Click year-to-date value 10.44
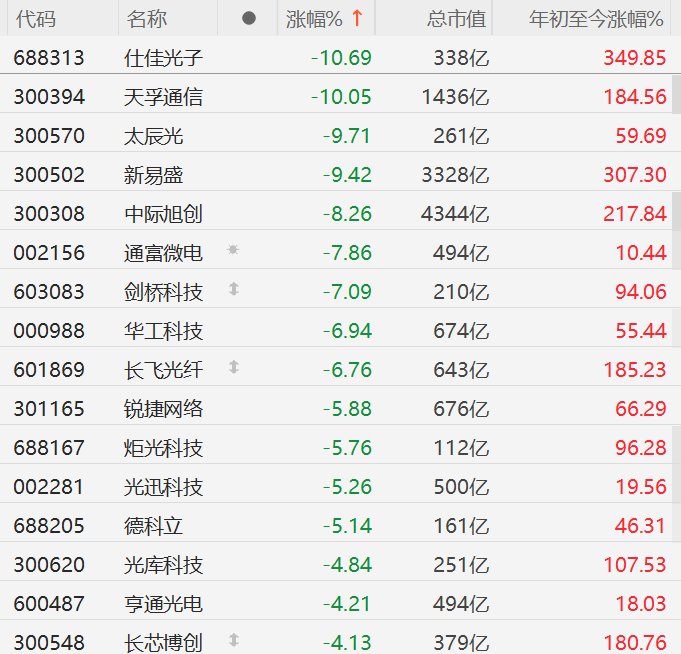Screen dimensions: 681x654 coord(641,253)
